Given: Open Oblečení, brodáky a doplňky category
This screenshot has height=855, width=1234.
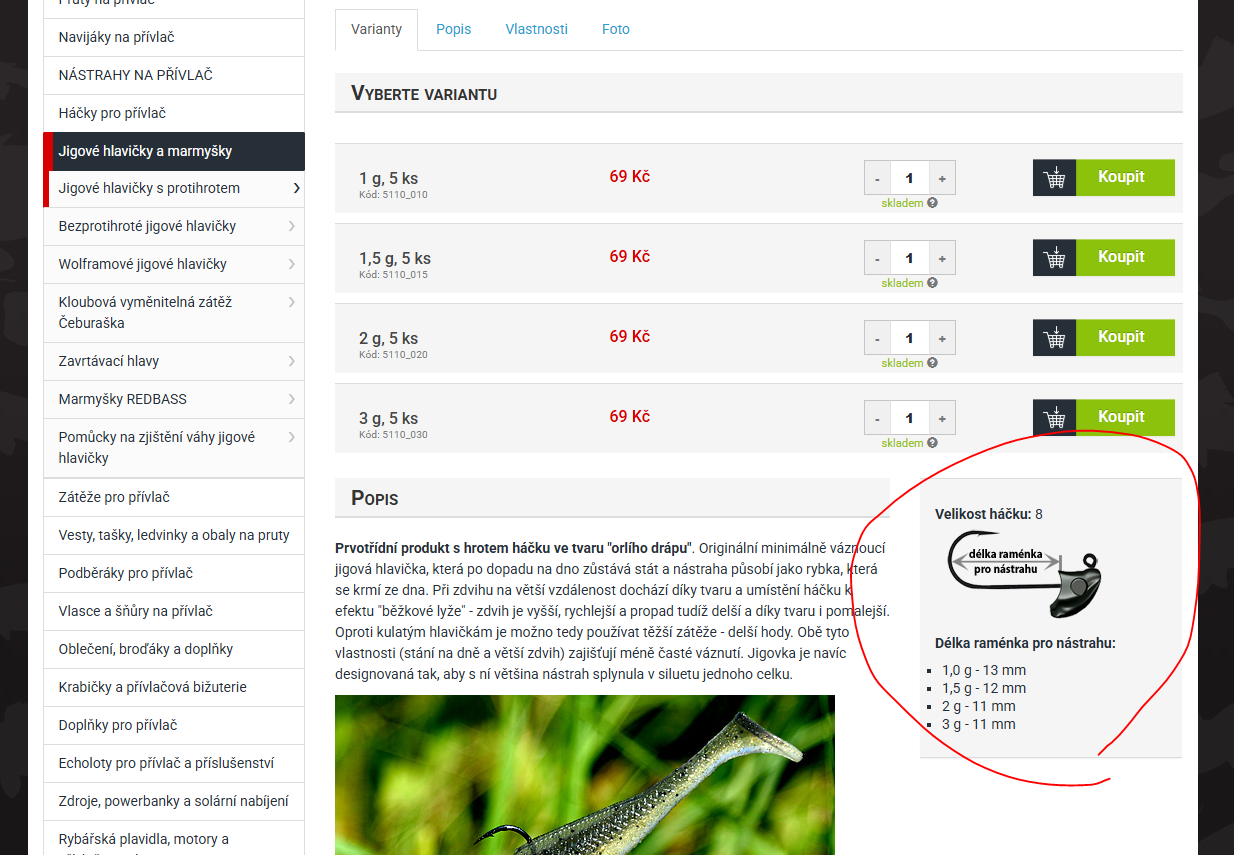Looking at the screenshot, I should tap(174, 649).
